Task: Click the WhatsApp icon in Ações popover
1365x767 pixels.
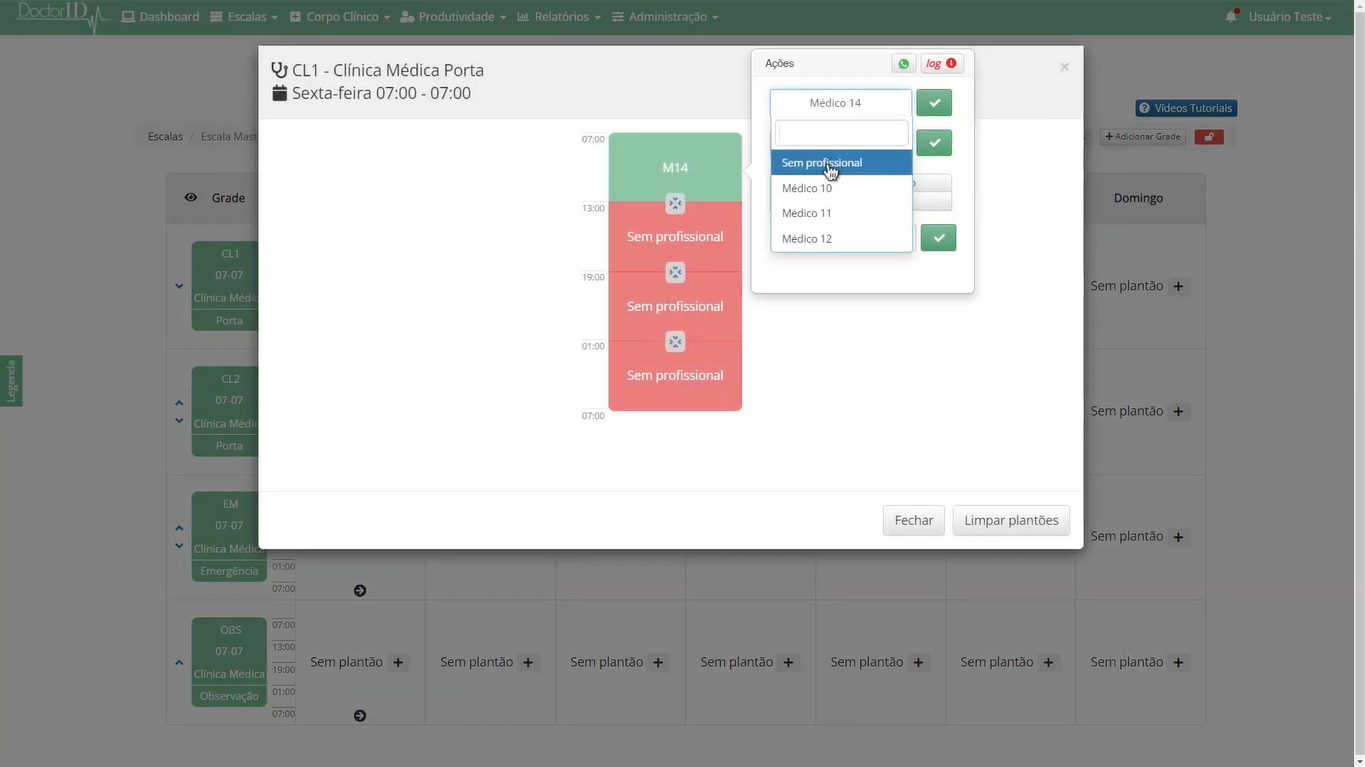Action: pyautogui.click(x=903, y=63)
